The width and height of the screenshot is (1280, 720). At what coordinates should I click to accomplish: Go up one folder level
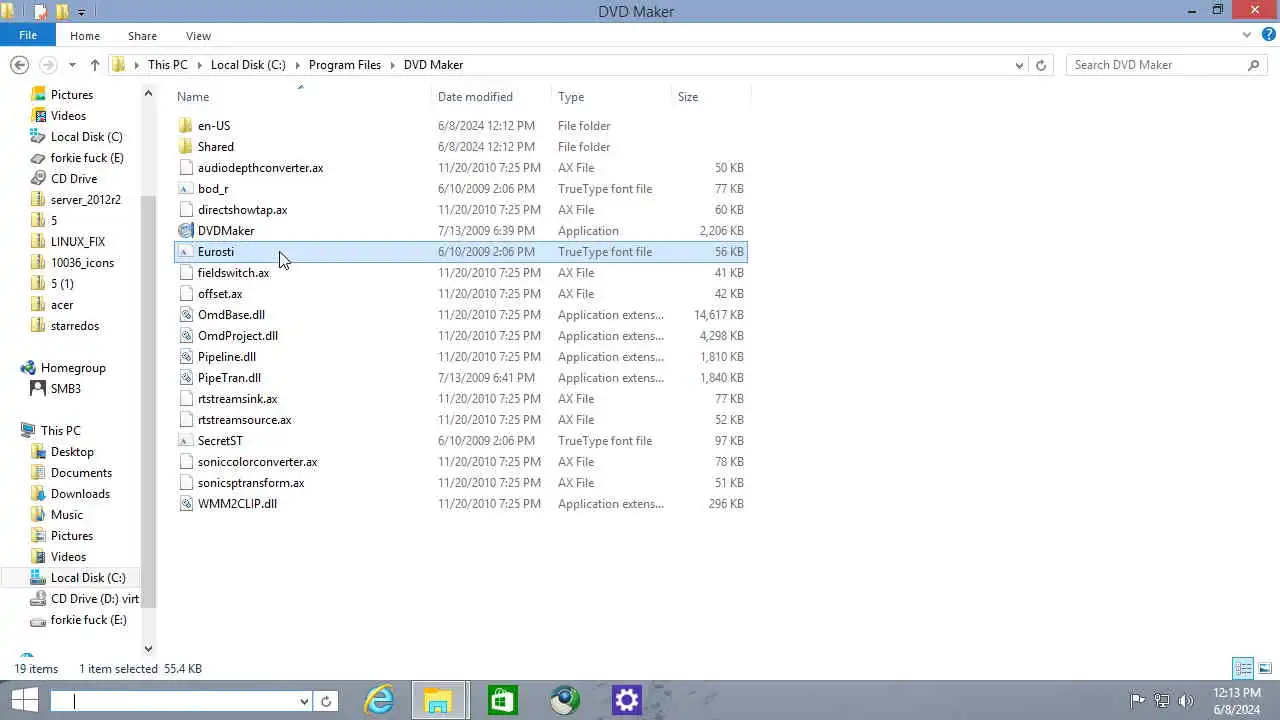tap(95, 65)
